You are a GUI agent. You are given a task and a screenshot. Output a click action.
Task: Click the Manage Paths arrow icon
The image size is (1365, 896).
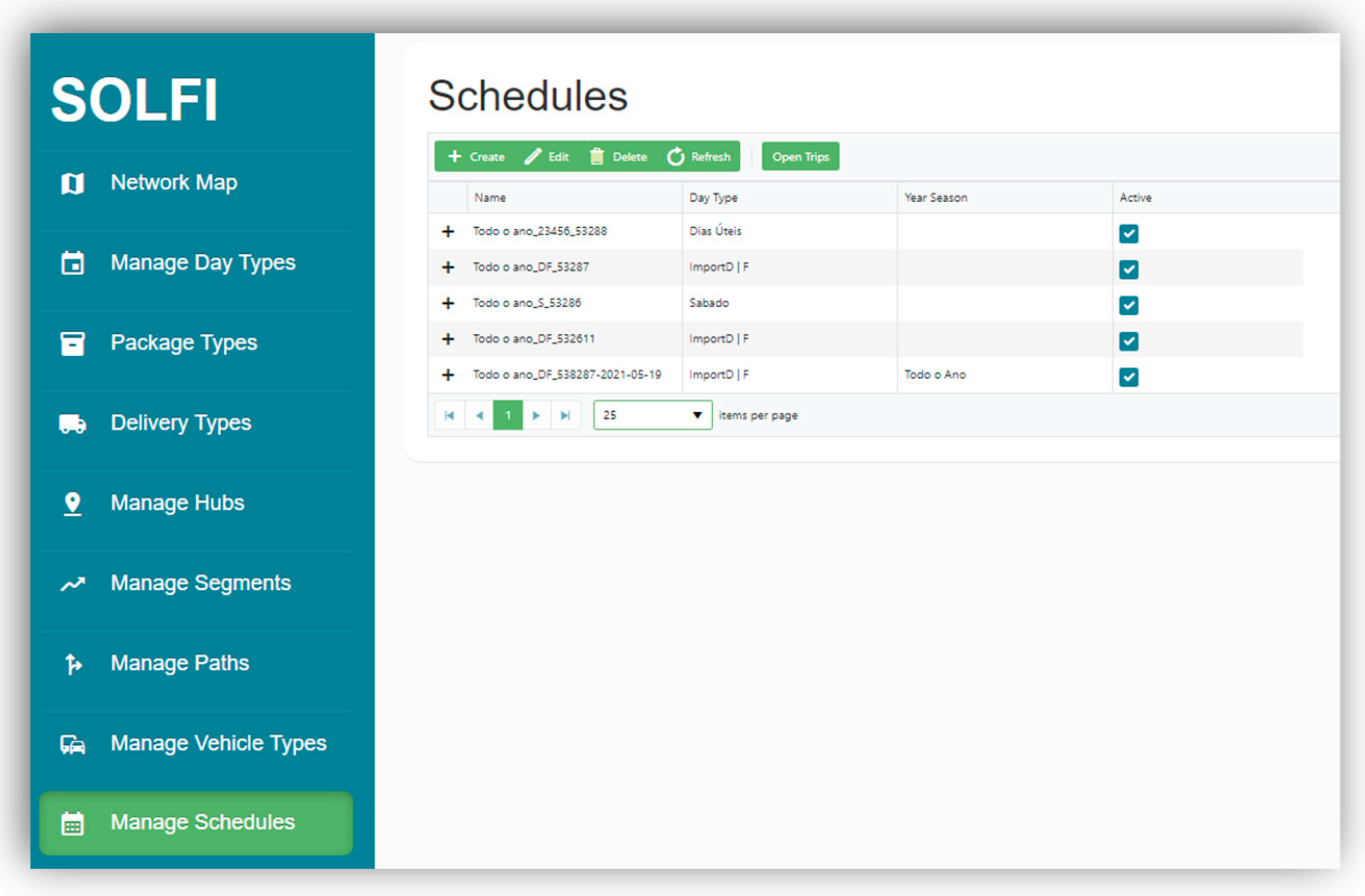(72, 664)
